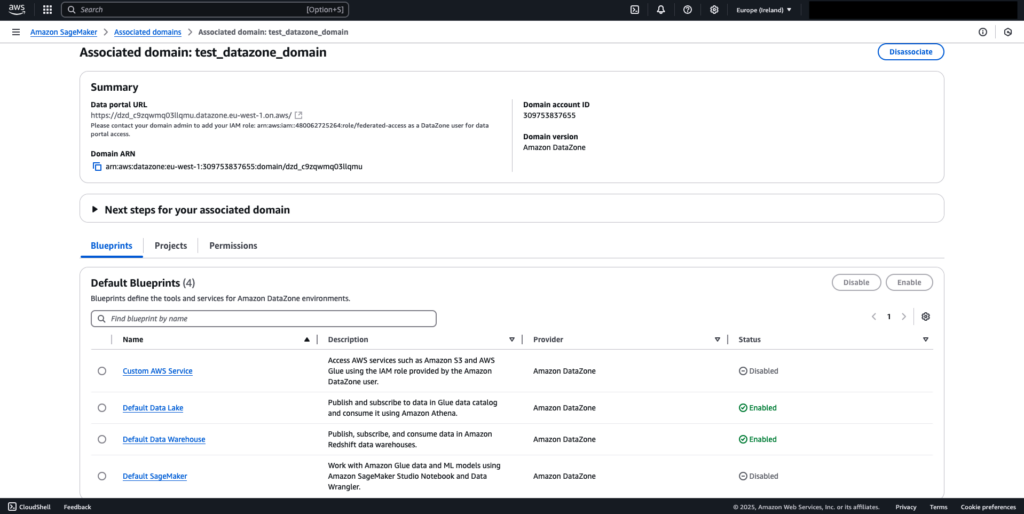The height and width of the screenshot is (514, 1024).
Task: Click Amazon DataZone under Domain version
Action: (554, 148)
